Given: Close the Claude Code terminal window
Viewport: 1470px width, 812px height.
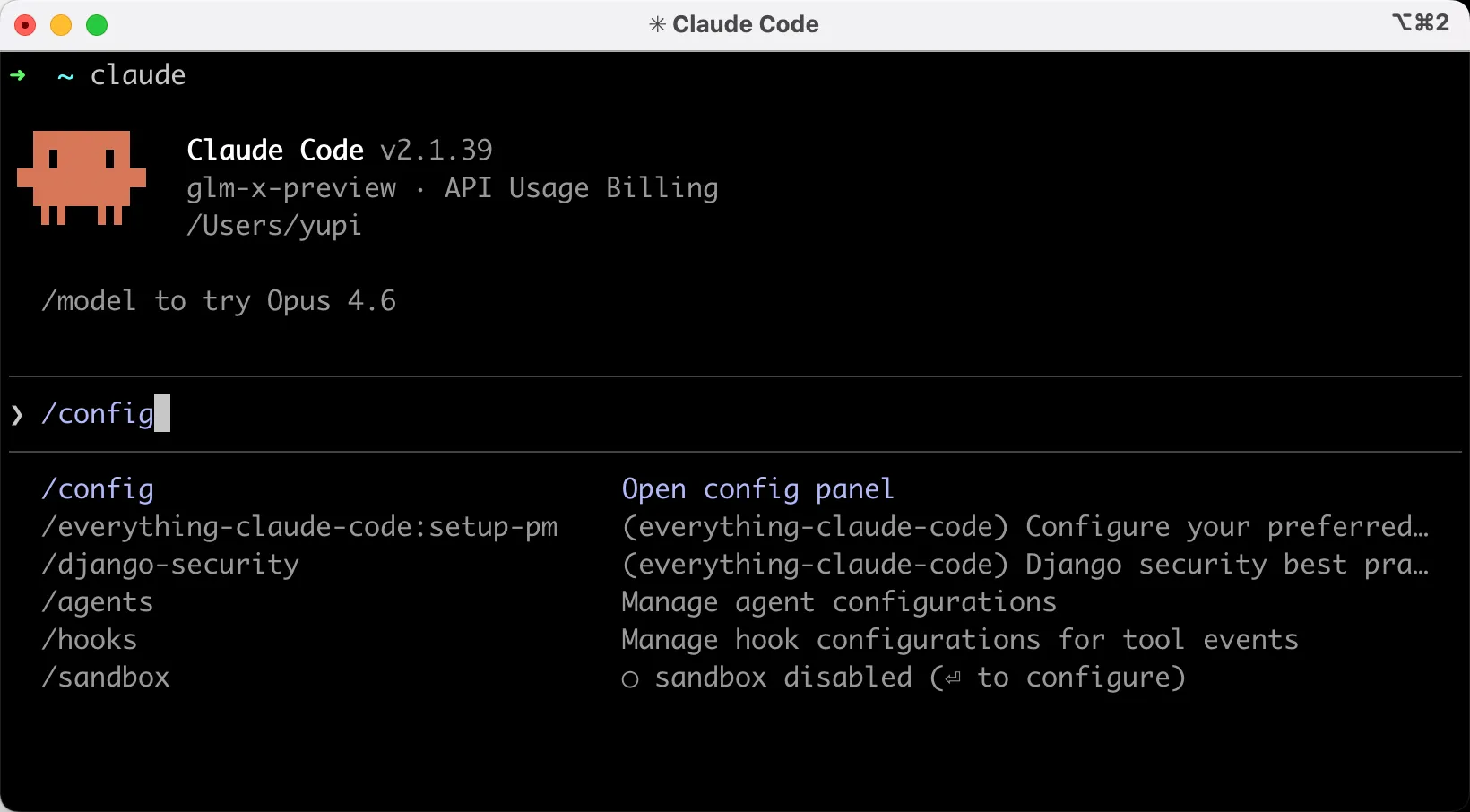Looking at the screenshot, I should click(x=25, y=25).
